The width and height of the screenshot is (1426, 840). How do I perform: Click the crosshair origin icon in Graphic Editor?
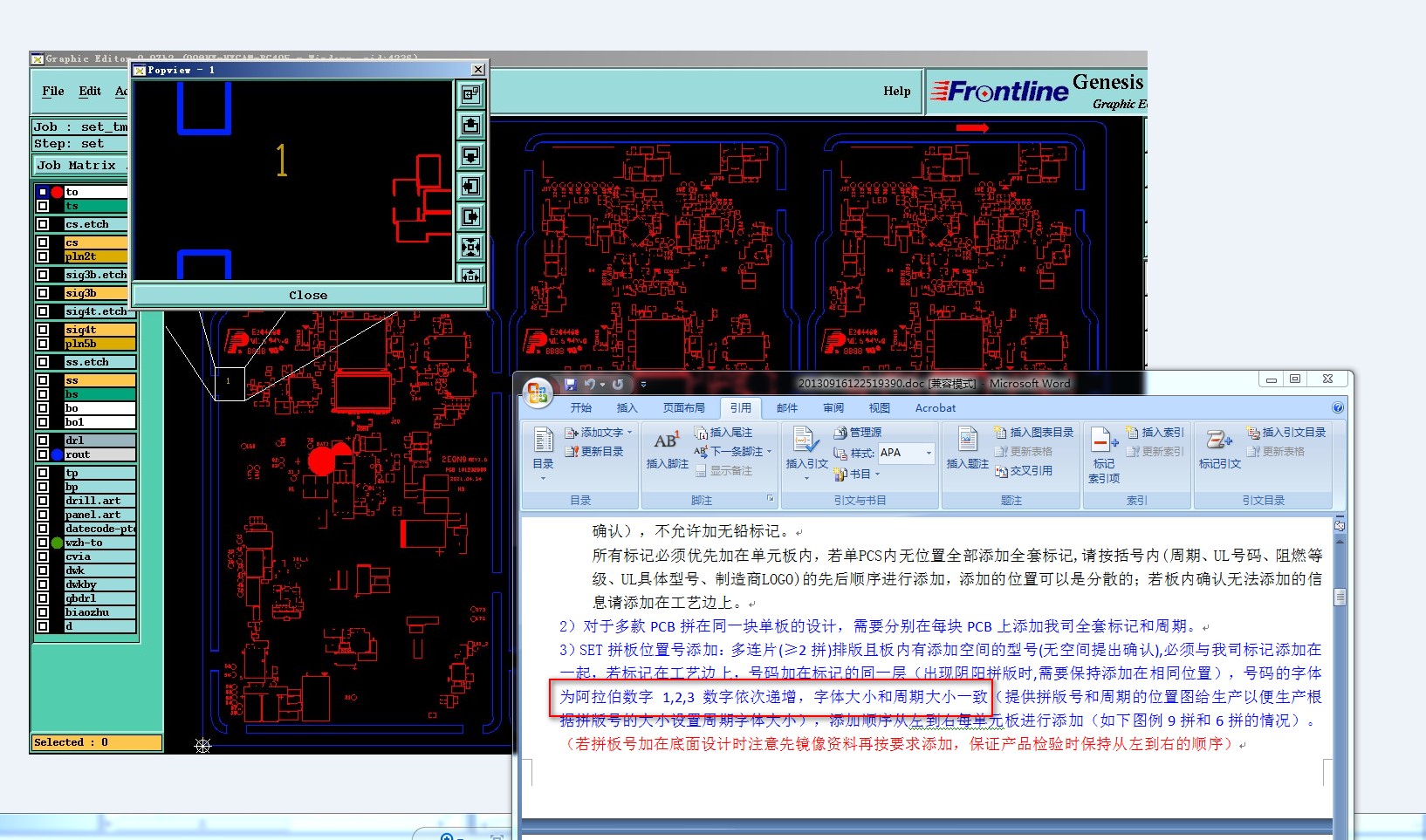pos(202,746)
